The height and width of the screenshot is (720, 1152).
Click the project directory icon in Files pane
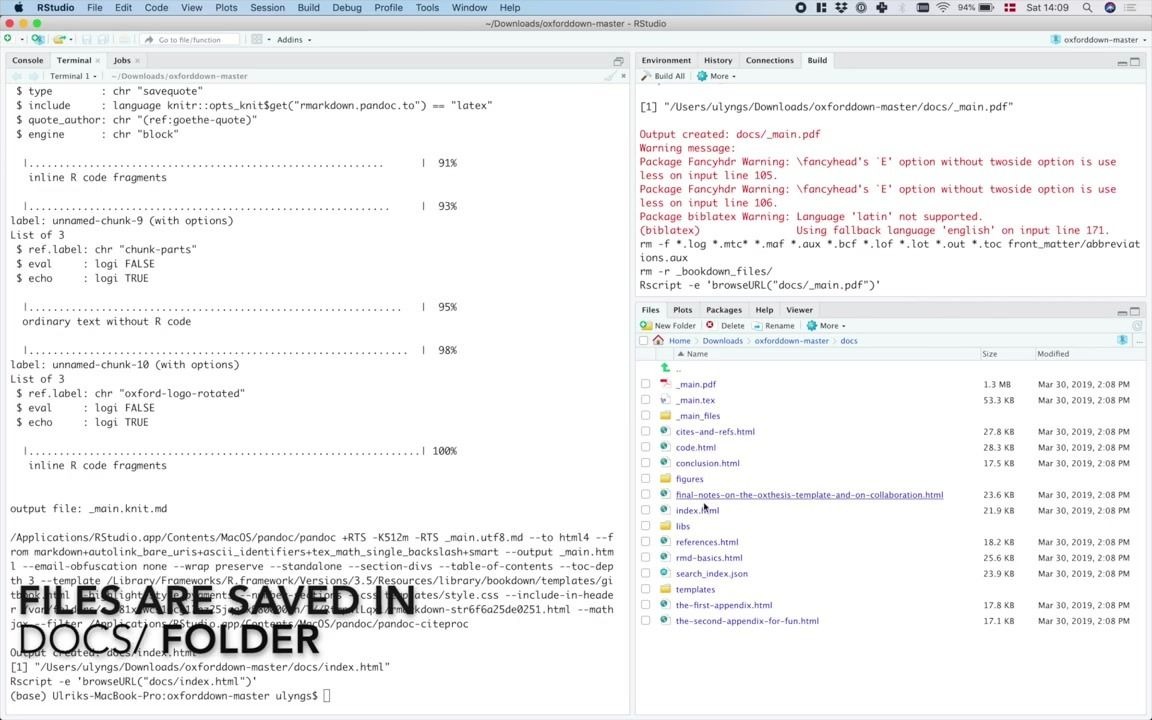point(1122,340)
